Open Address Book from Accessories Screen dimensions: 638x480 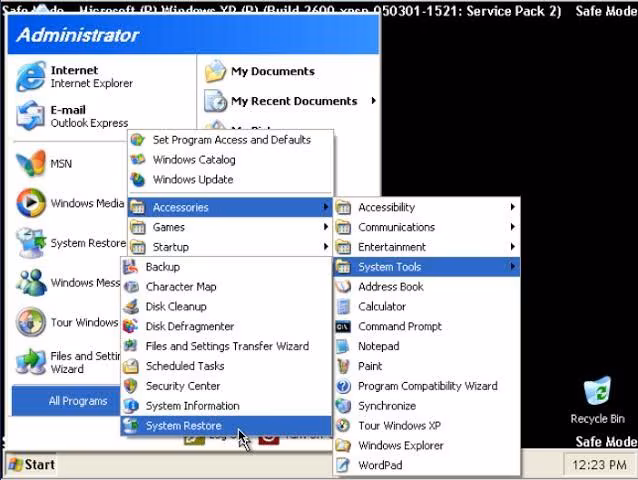click(426, 287)
